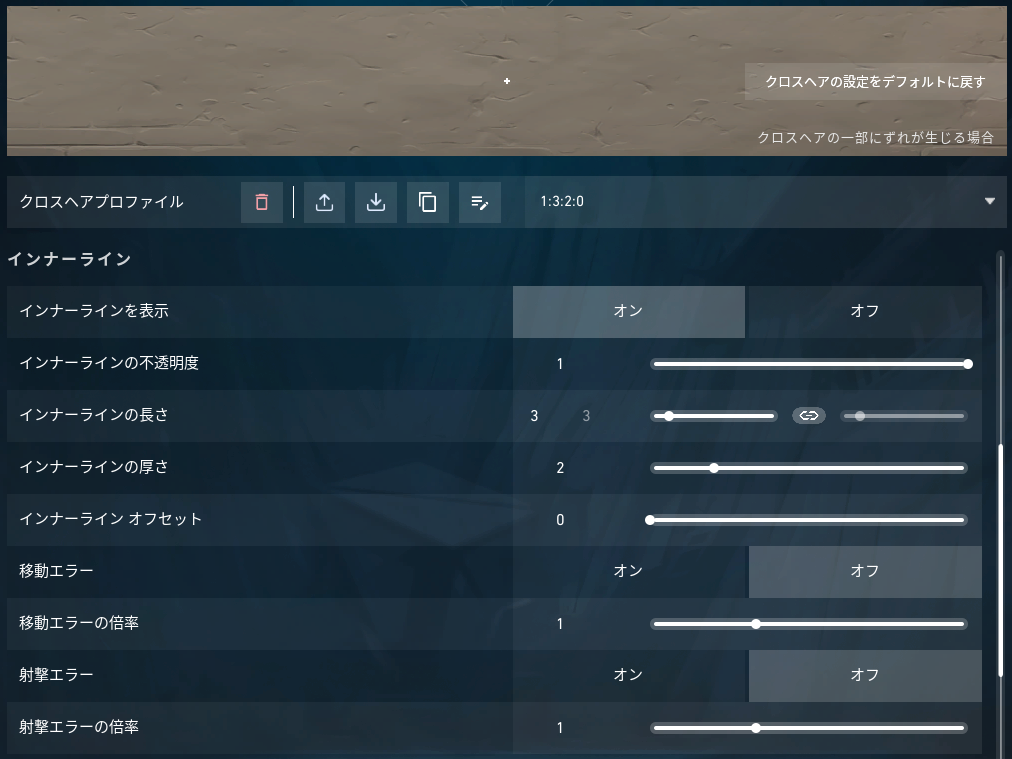Click the インナーラインの不透明度 slider track
The height and width of the screenshot is (759, 1012).
pos(809,364)
